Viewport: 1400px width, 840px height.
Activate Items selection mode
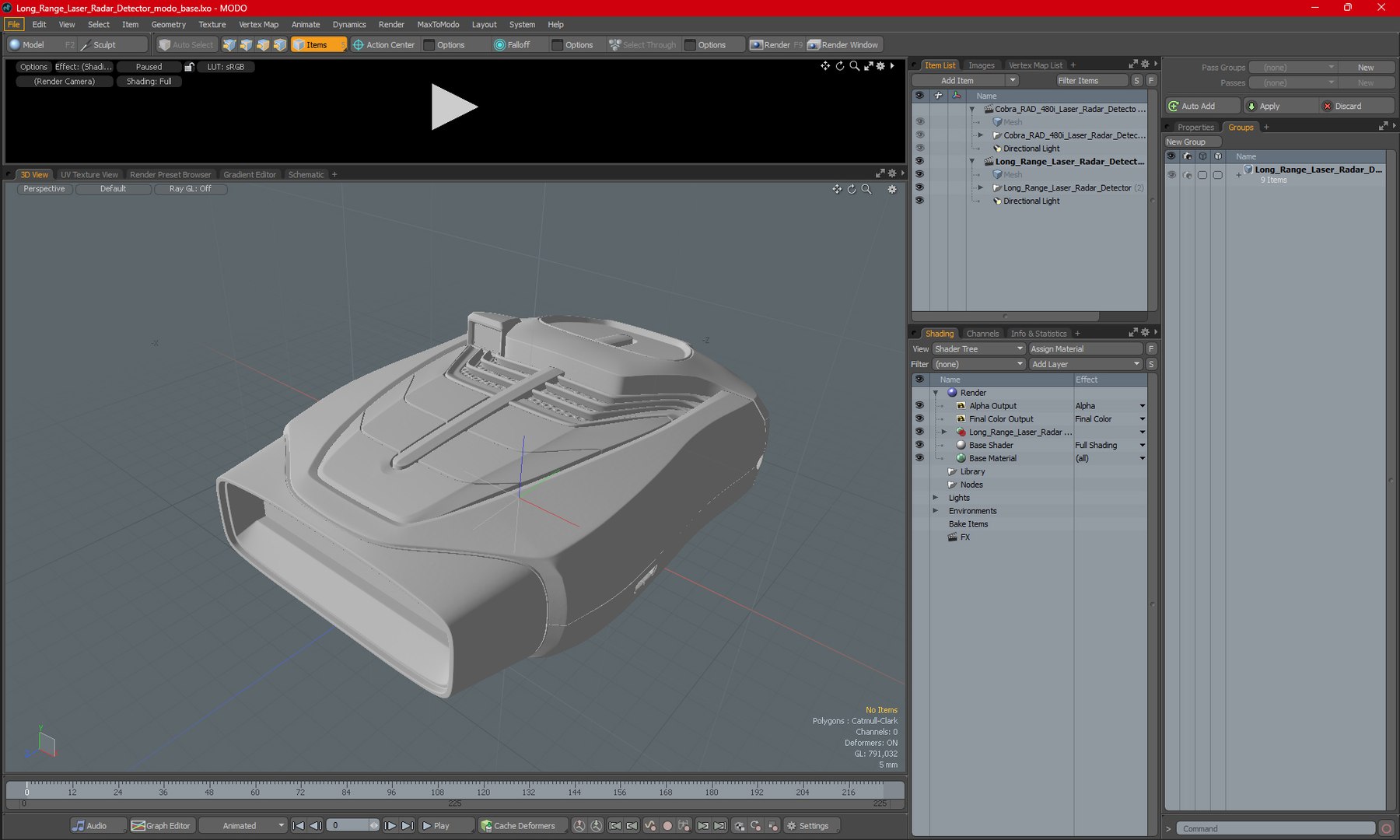click(318, 45)
